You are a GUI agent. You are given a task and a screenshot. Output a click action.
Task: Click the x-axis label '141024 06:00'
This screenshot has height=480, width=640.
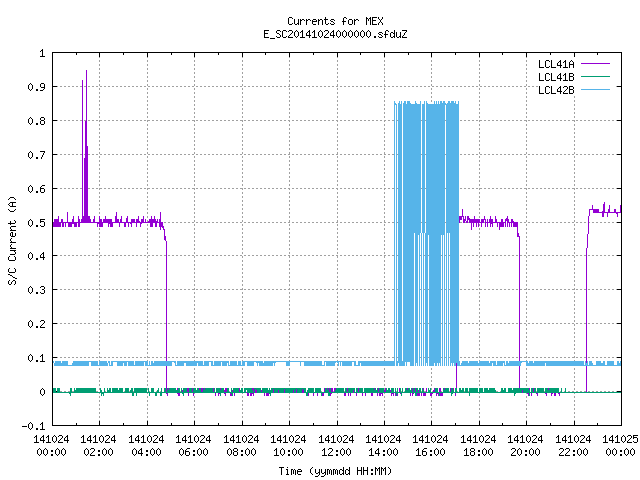coord(193,446)
